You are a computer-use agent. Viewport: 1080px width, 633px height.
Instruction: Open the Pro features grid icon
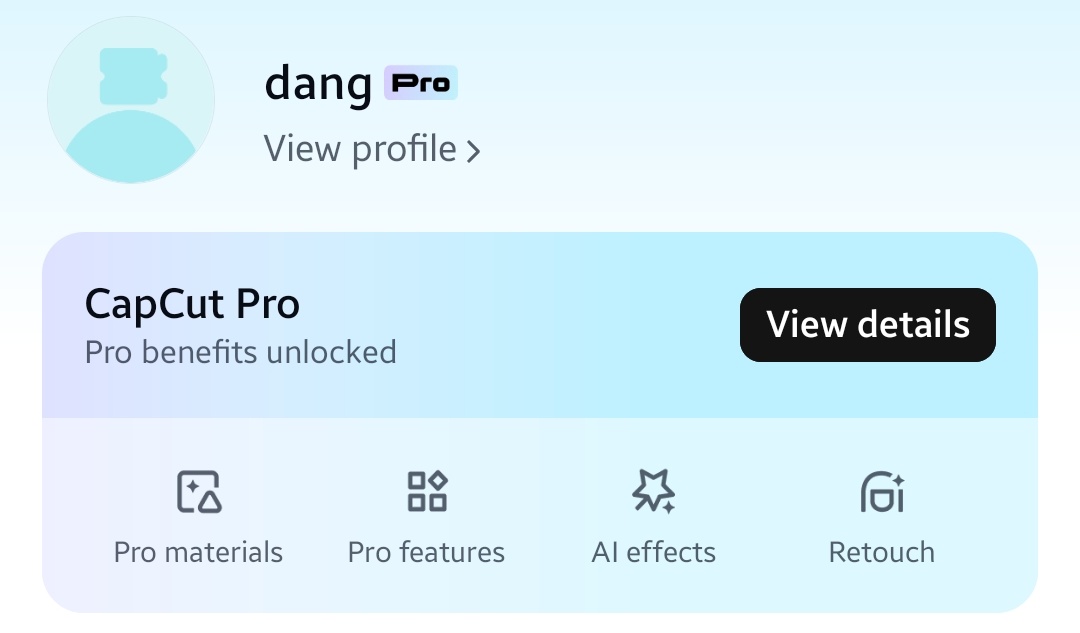point(427,491)
